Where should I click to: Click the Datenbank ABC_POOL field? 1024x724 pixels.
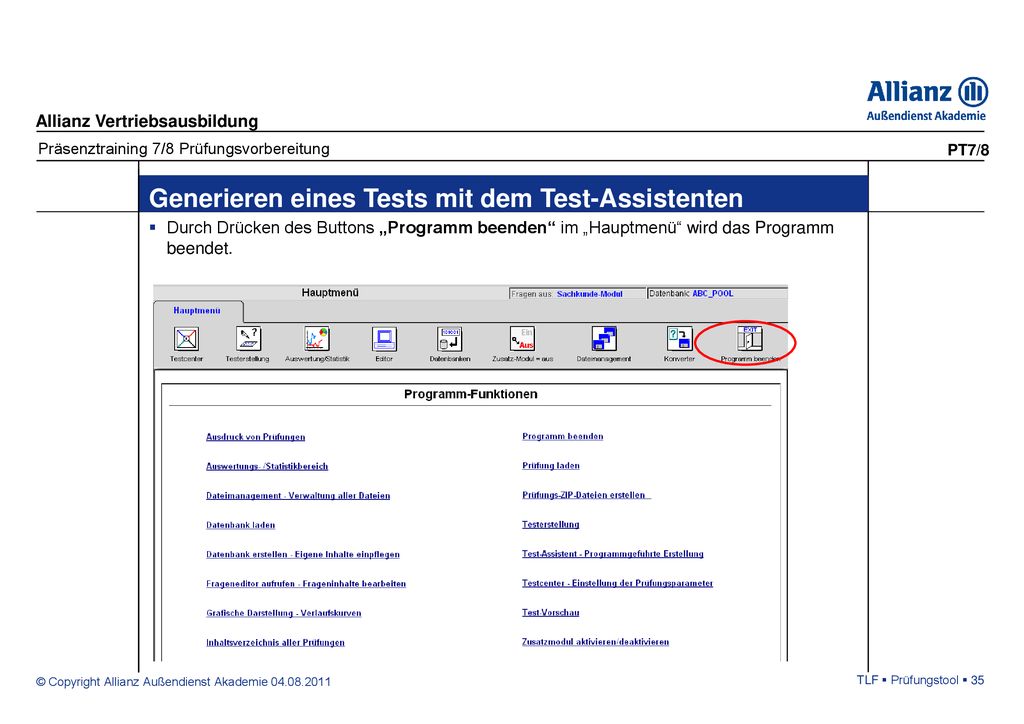[716, 294]
